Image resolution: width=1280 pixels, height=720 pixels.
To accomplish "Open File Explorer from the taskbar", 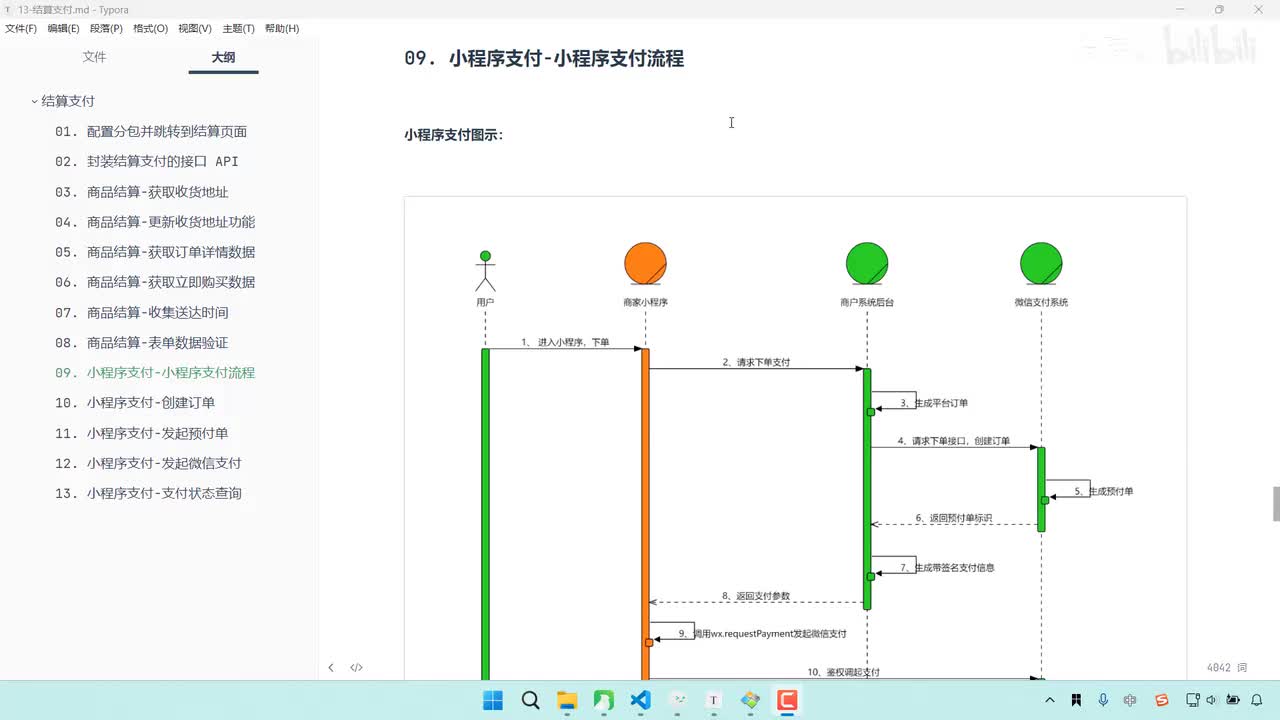I will tap(567, 700).
